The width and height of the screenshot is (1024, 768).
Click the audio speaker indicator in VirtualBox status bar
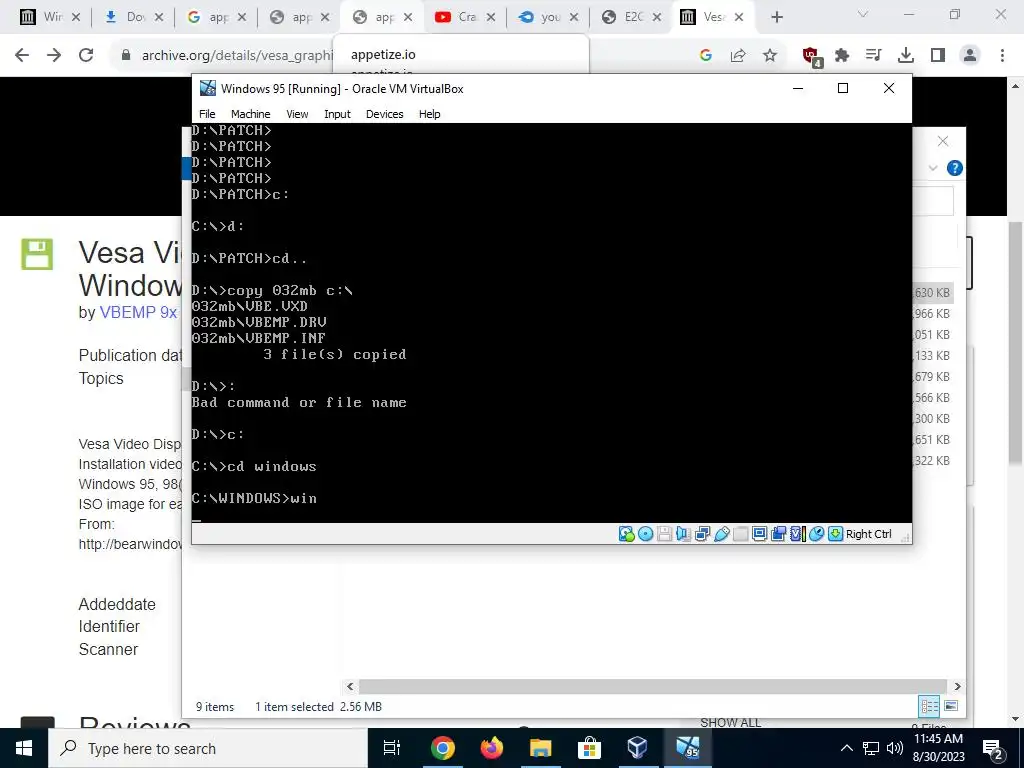683,534
